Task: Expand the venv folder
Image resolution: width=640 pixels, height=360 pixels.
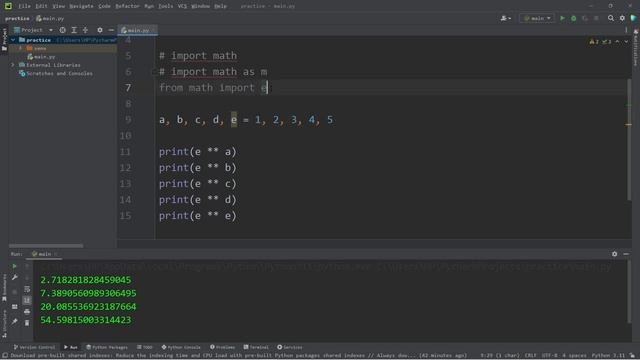Action: [20, 48]
